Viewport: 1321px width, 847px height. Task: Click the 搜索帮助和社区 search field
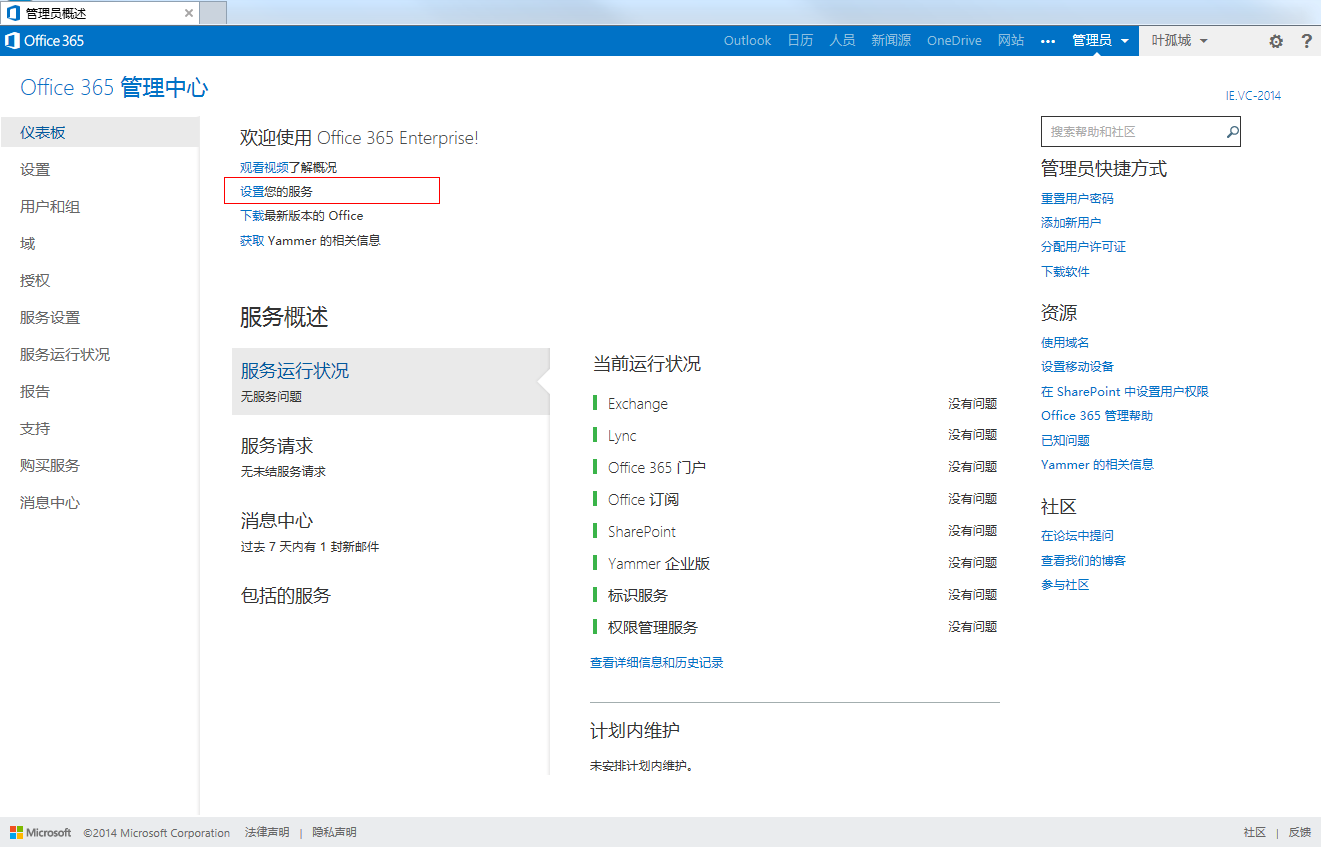(x=1130, y=132)
